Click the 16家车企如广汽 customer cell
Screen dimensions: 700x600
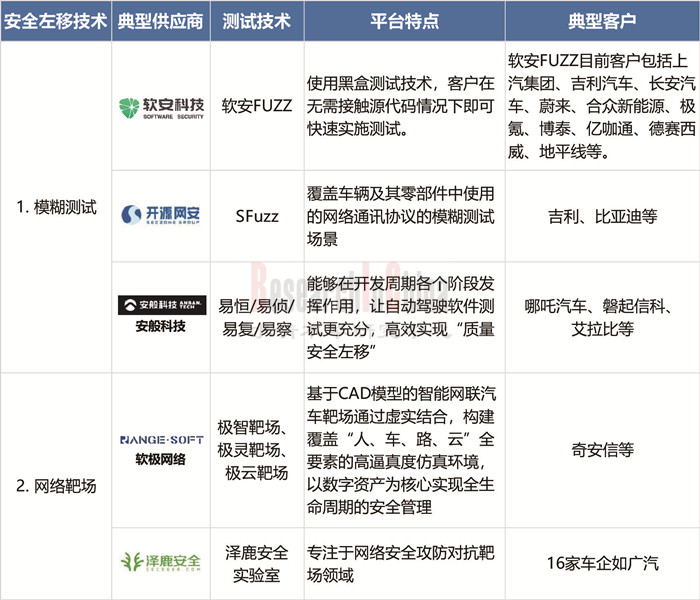pyautogui.click(x=602, y=563)
